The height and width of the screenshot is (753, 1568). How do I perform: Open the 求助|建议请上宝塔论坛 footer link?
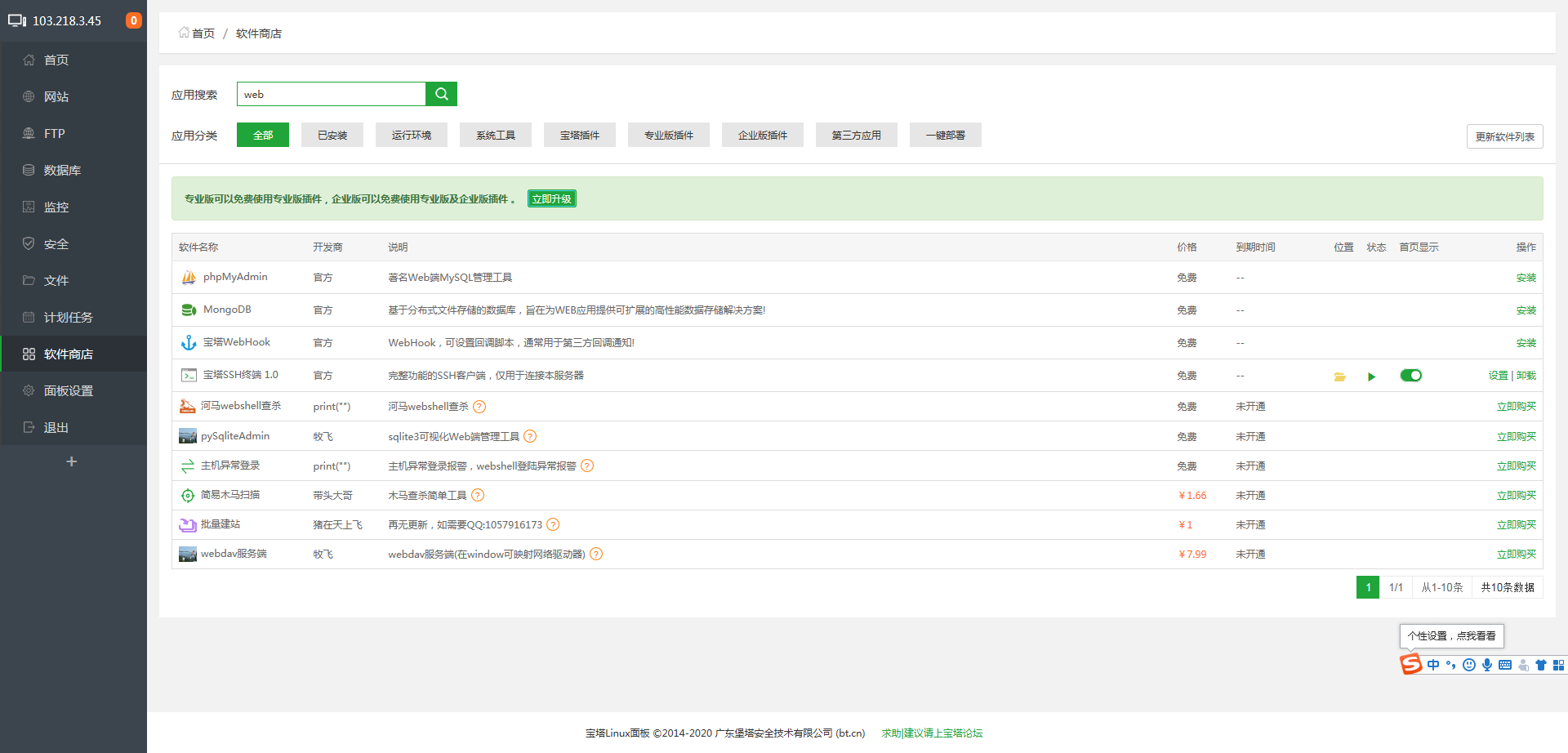(932, 733)
